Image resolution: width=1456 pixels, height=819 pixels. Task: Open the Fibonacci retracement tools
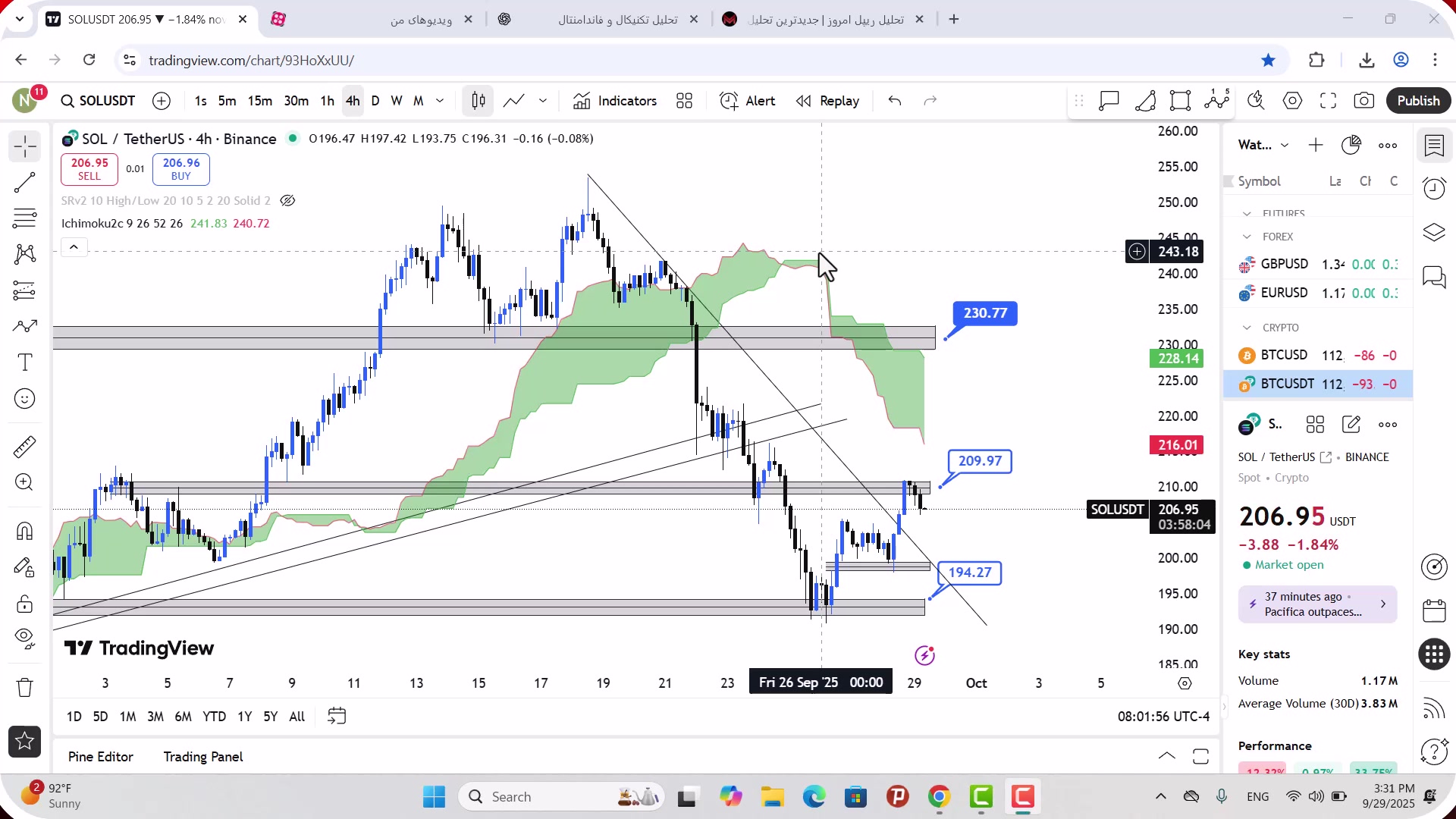pos(25,218)
